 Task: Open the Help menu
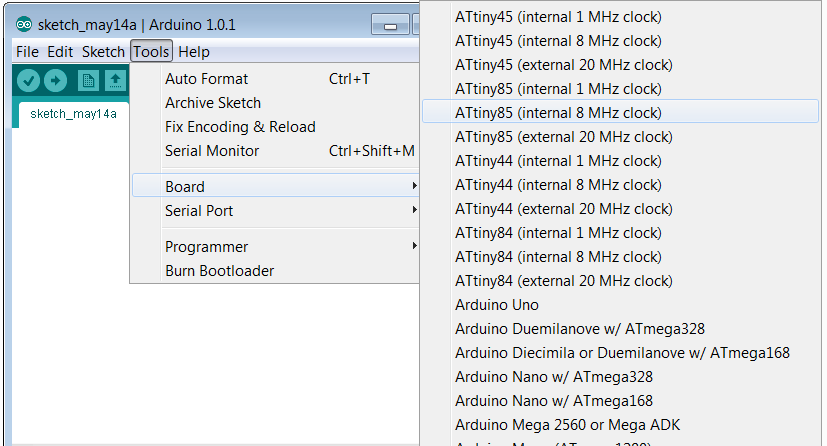pos(194,52)
